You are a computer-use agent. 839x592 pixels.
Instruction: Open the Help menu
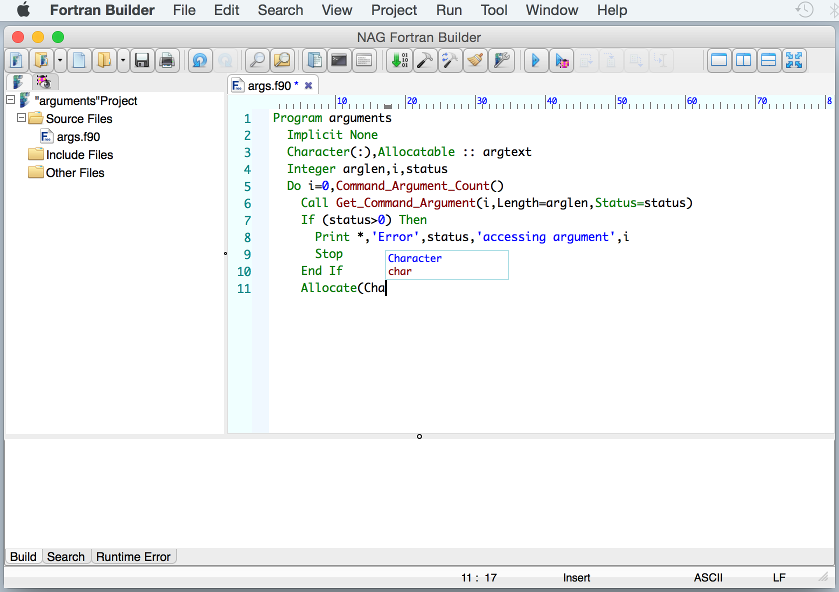[612, 10]
